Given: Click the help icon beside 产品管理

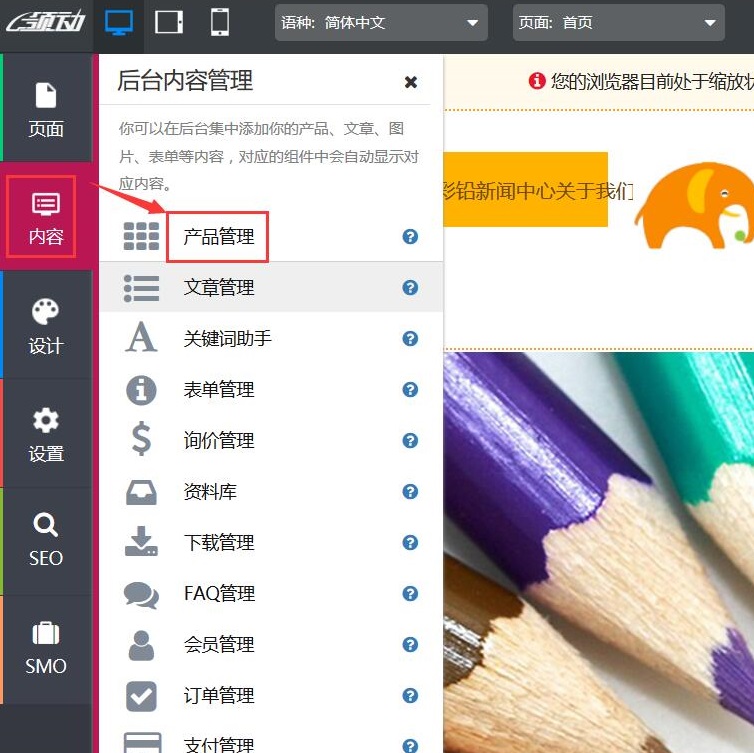Looking at the screenshot, I should tap(410, 237).
